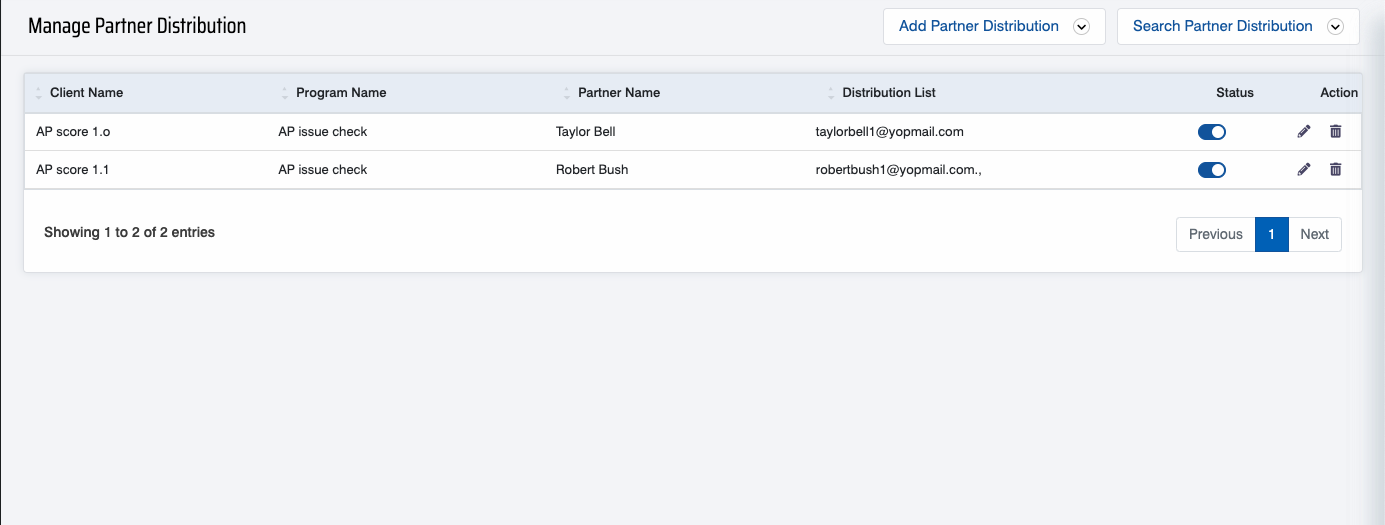
Task: Toggle status off for Robert Bush
Action: coord(1212,170)
